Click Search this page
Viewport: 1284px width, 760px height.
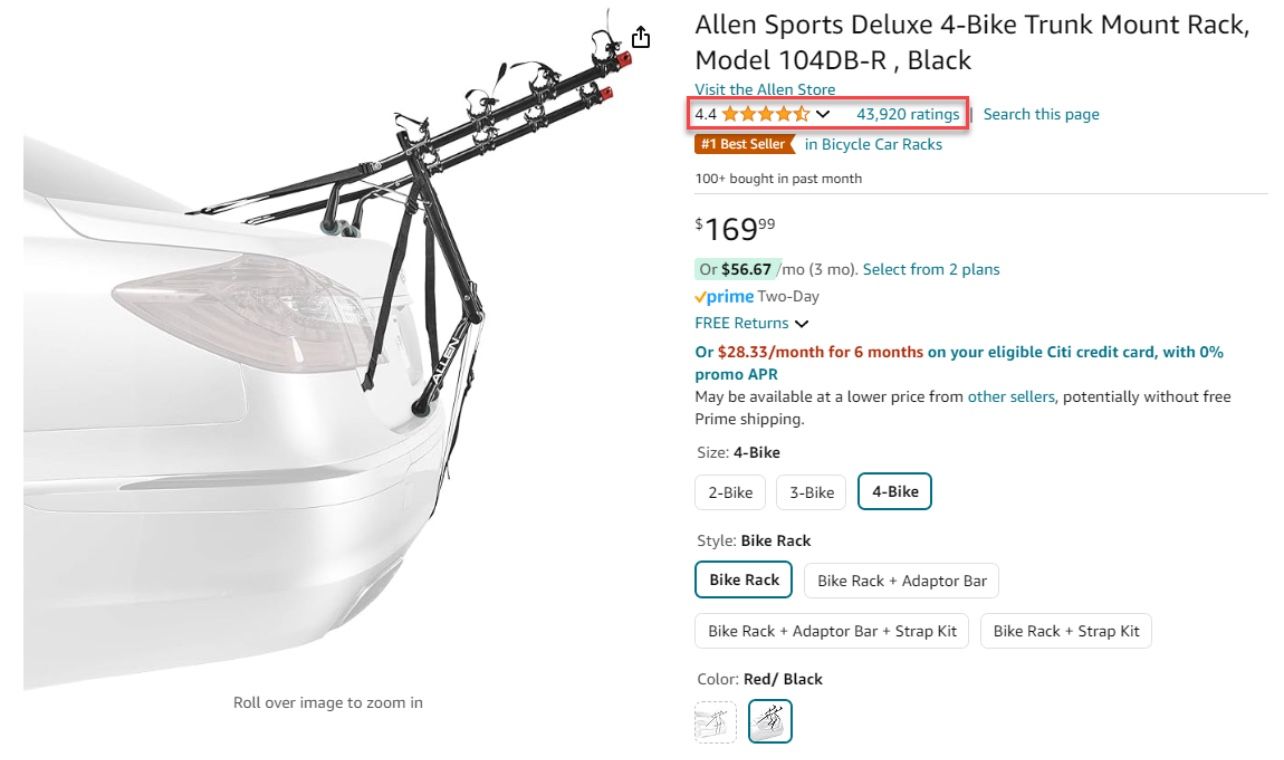click(x=1041, y=113)
